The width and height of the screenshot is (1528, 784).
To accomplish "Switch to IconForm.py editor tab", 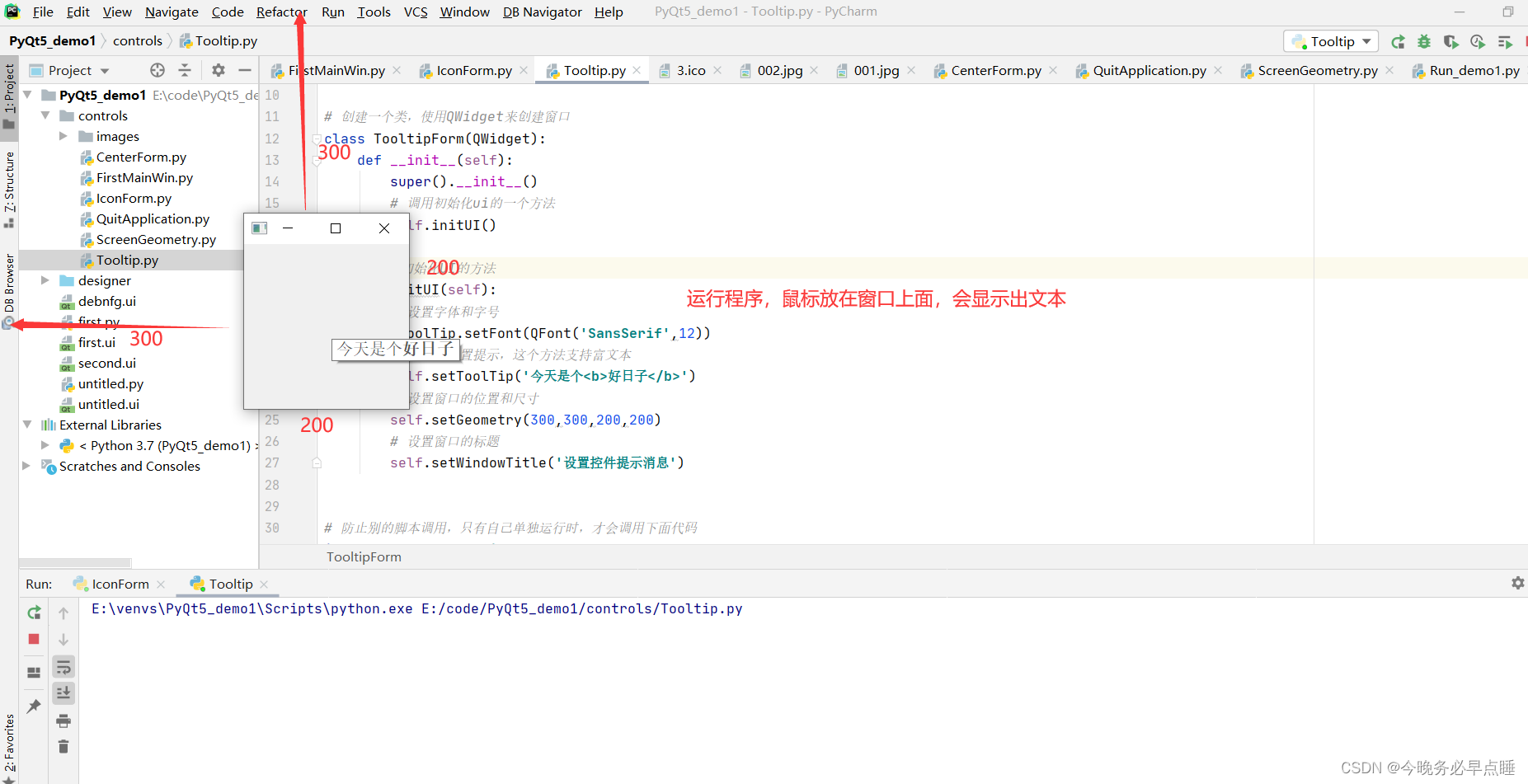I will [474, 71].
